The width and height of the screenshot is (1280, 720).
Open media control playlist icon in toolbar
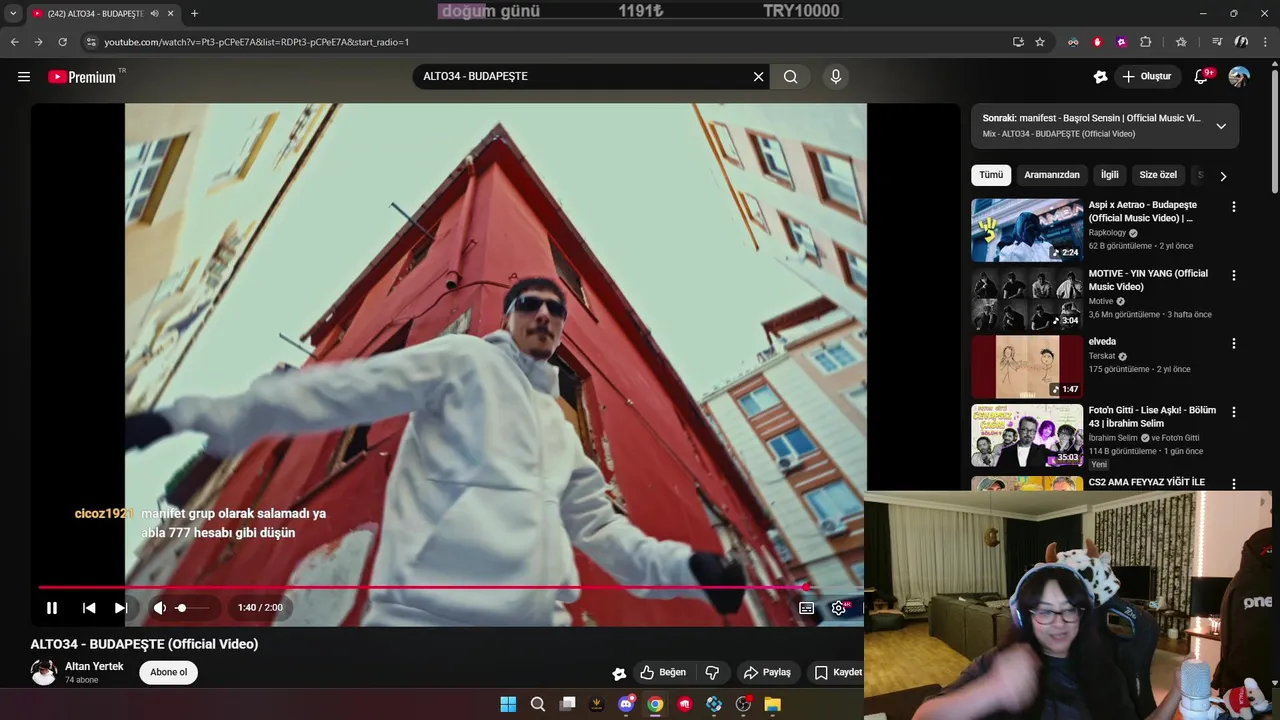[1217, 42]
